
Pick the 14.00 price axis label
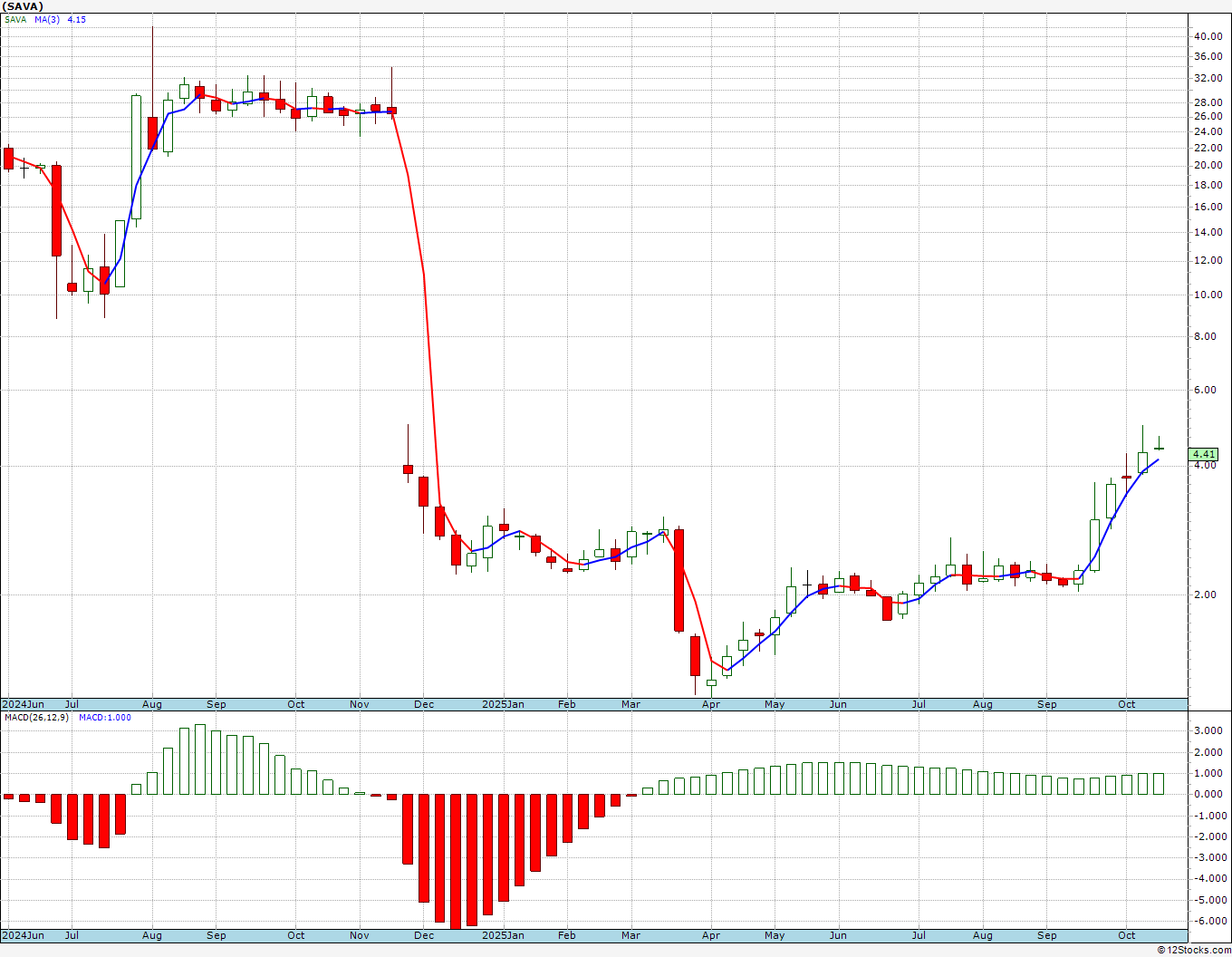coord(1208,233)
